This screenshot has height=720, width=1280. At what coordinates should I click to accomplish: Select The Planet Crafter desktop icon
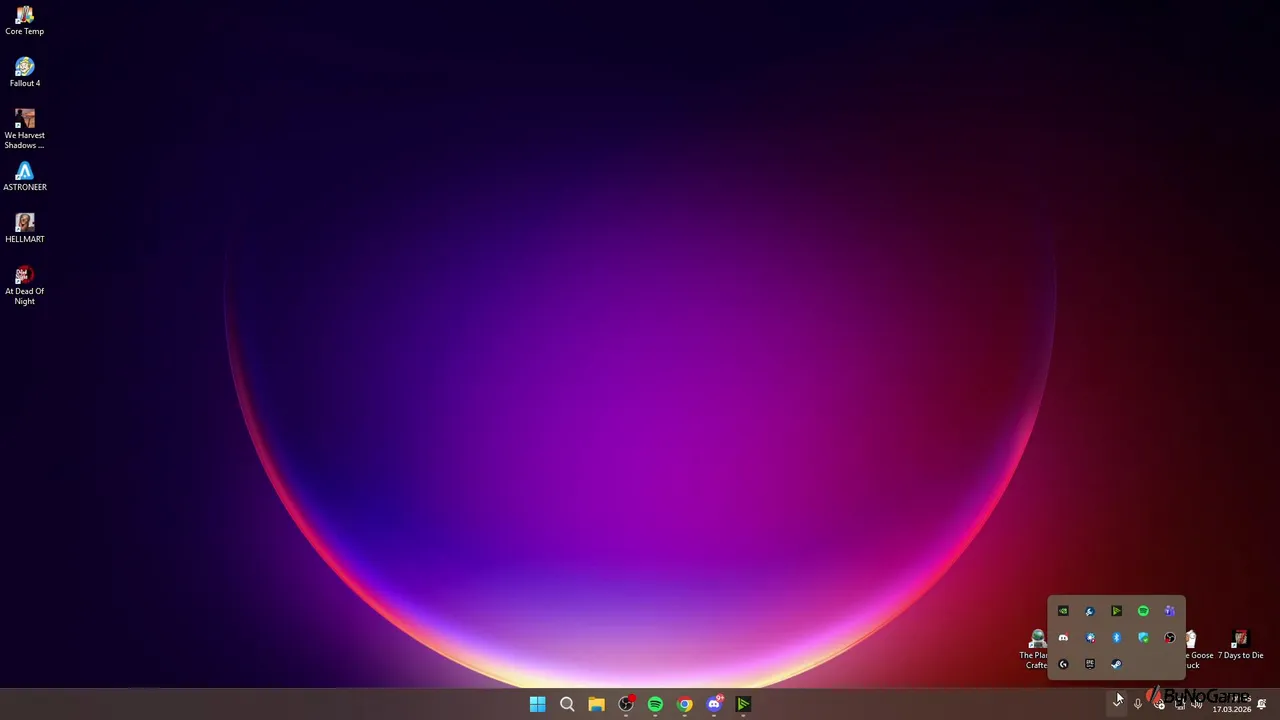click(1036, 650)
